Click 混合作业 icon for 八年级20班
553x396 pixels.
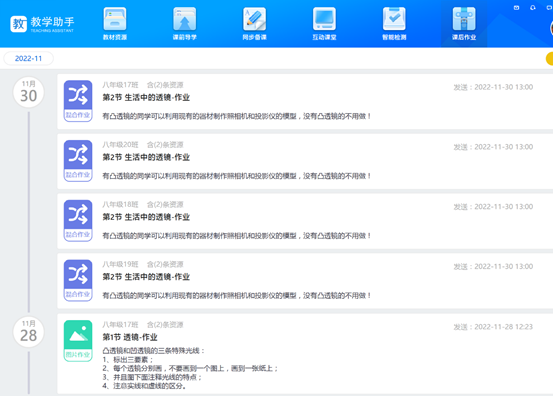point(78,161)
